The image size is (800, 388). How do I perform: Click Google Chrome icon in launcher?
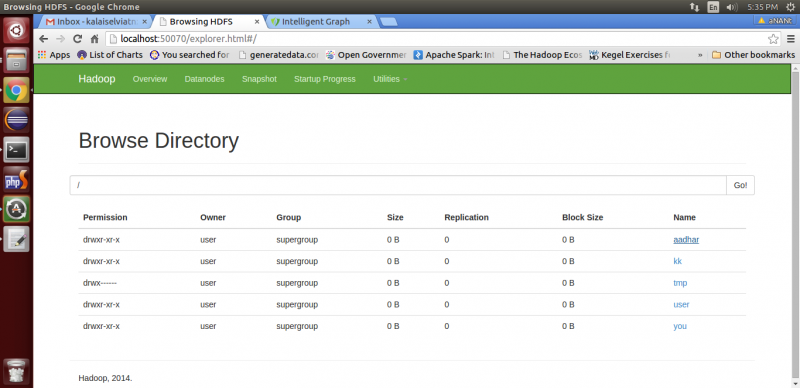(x=16, y=90)
